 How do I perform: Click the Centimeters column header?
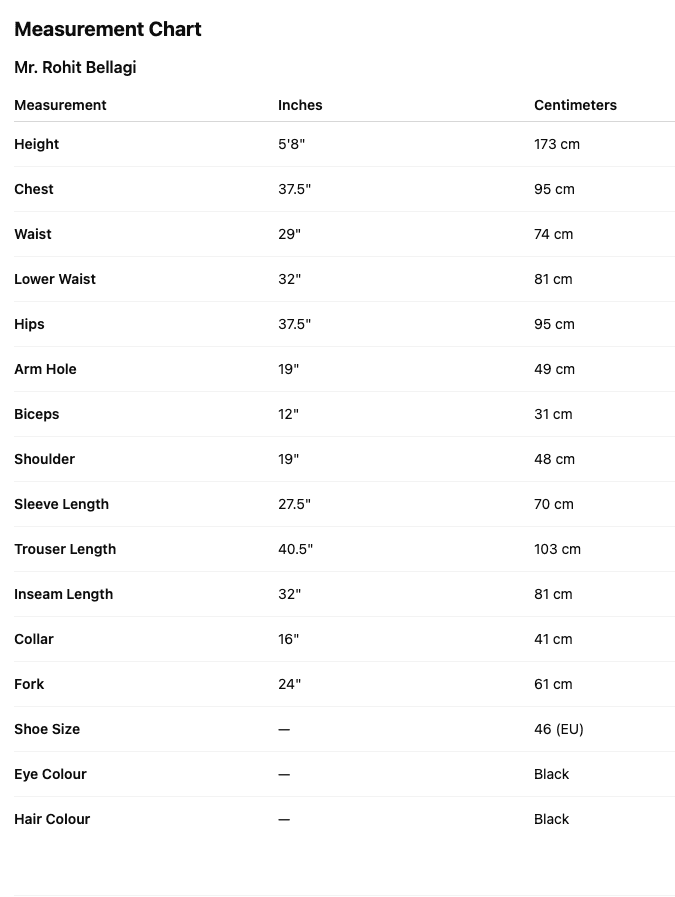pos(575,105)
